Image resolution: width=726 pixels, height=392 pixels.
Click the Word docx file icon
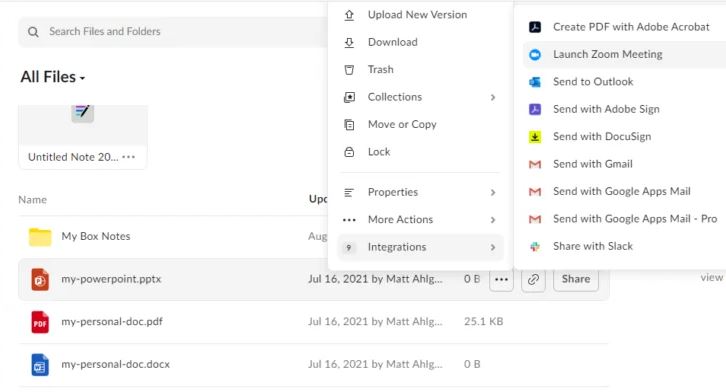40,365
